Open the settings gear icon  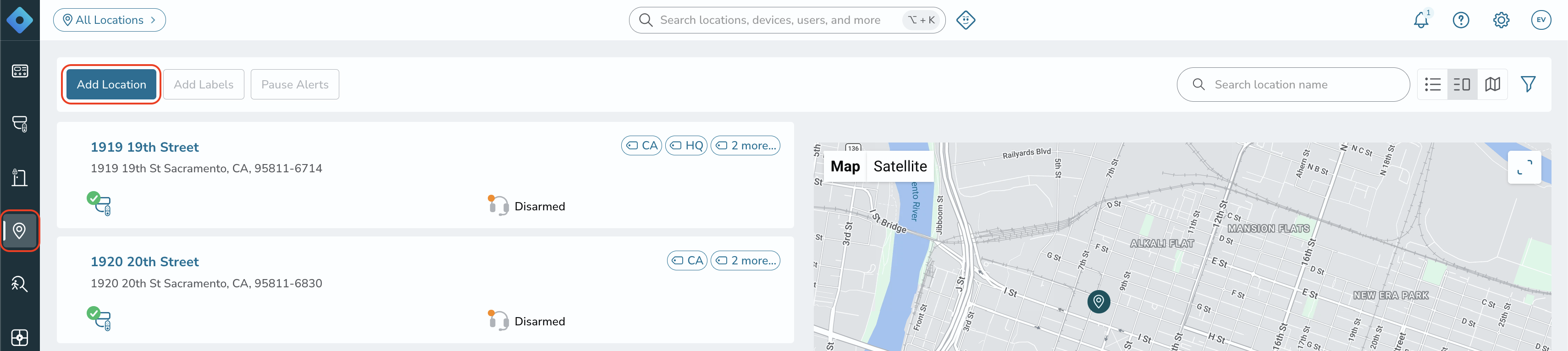click(x=1501, y=20)
